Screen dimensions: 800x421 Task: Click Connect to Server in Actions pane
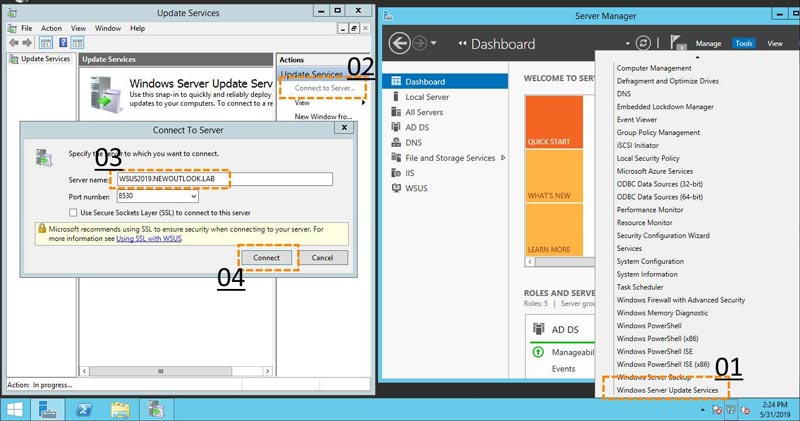coord(324,88)
